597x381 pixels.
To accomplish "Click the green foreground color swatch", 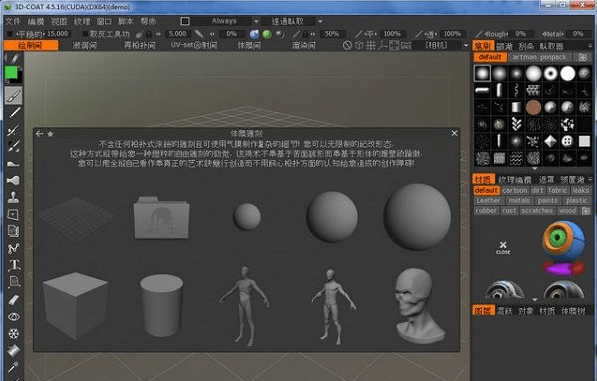I will (x=11, y=72).
